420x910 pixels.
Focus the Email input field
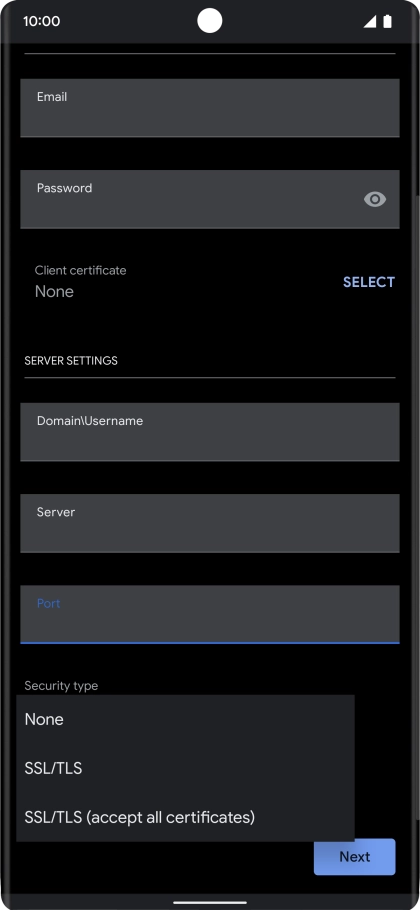click(x=210, y=108)
